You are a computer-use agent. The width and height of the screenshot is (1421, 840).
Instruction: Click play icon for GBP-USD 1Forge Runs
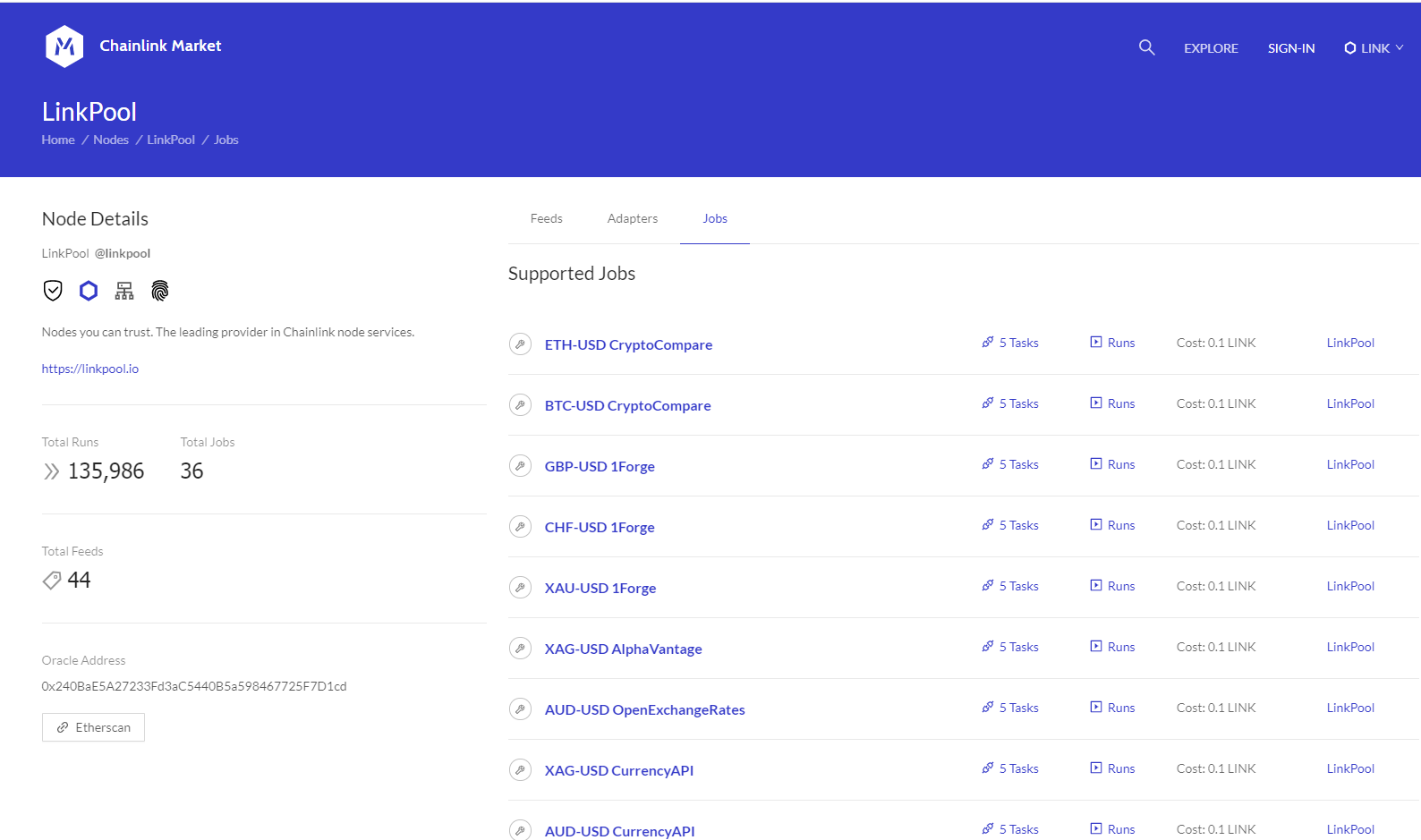coord(1096,463)
